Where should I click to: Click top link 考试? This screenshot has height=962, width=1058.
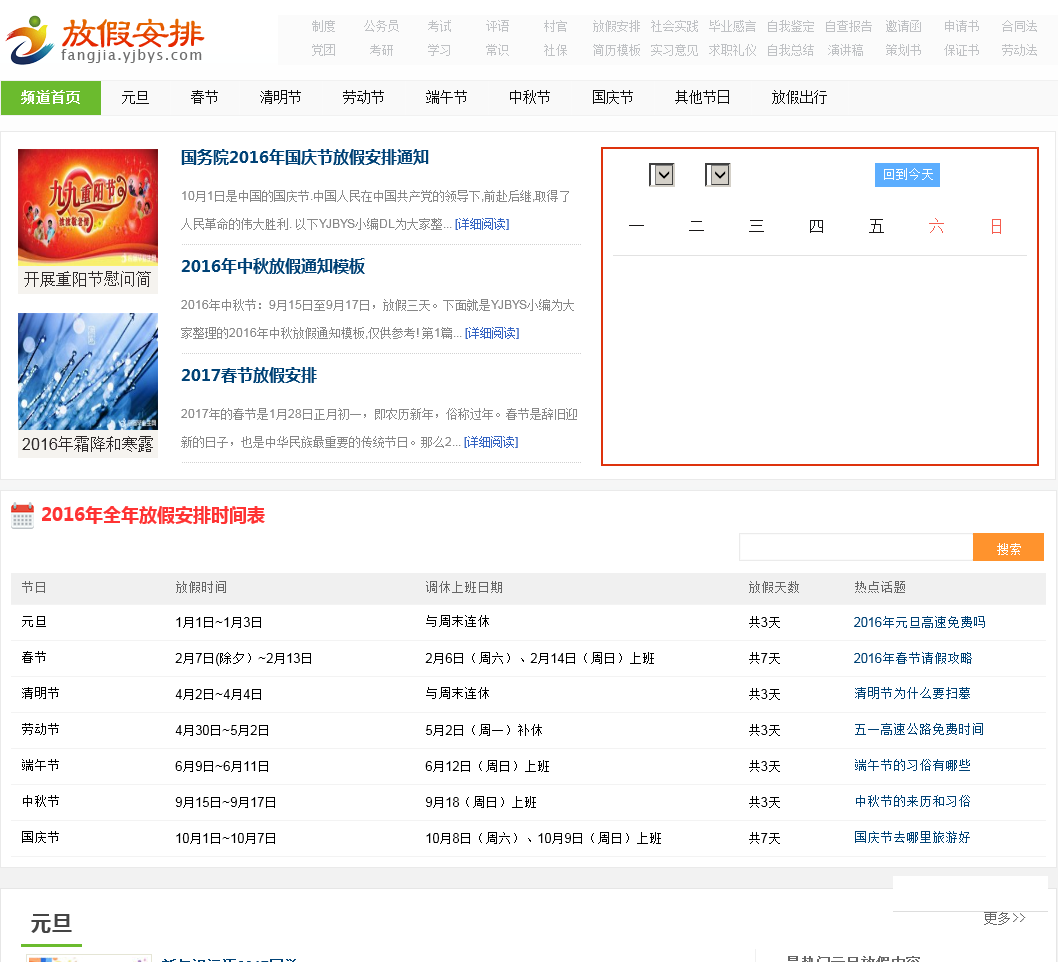pyautogui.click(x=439, y=26)
